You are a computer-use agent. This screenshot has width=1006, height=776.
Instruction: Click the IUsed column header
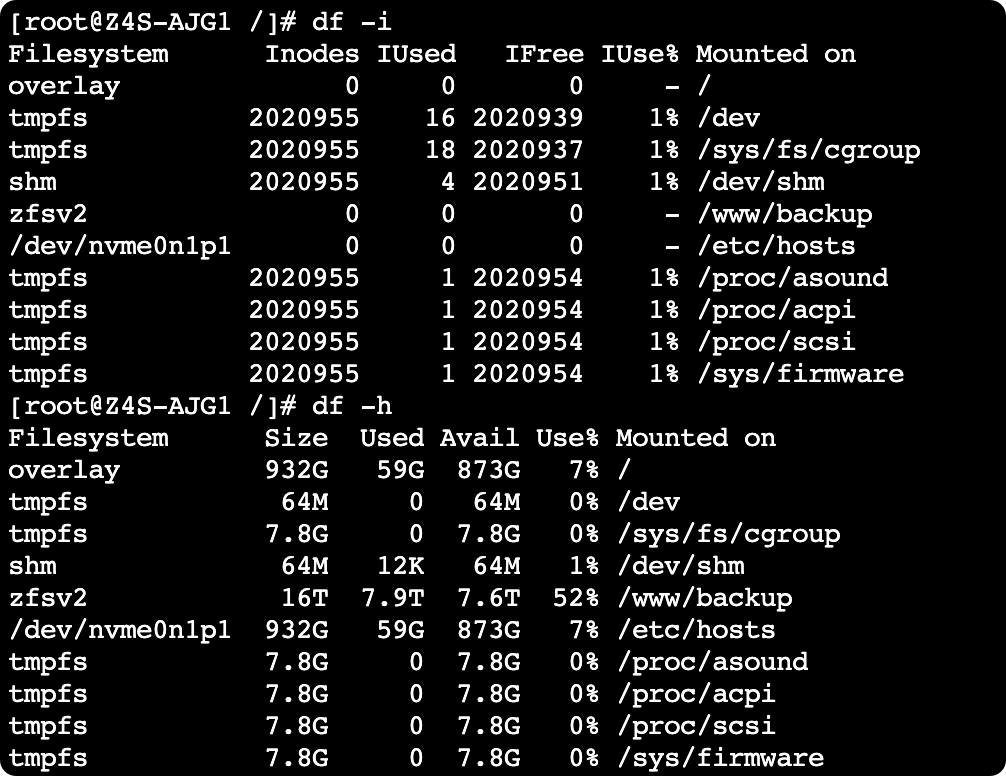pos(416,54)
